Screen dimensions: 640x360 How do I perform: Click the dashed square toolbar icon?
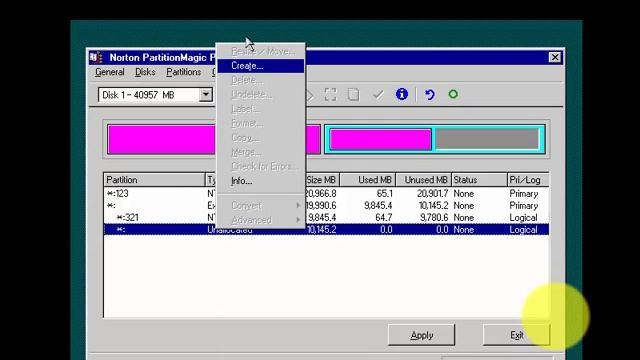point(330,95)
